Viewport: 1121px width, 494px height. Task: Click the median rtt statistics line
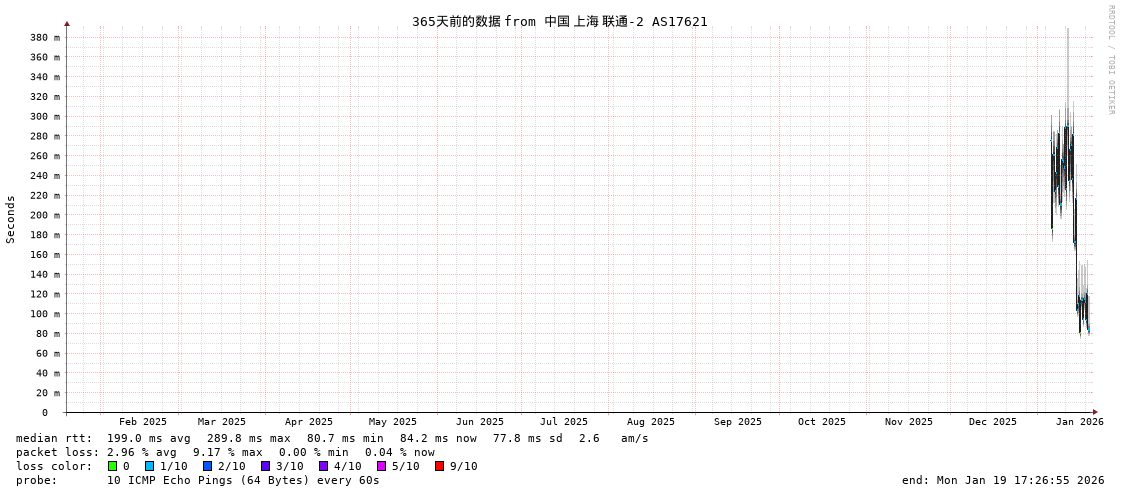coord(332,438)
